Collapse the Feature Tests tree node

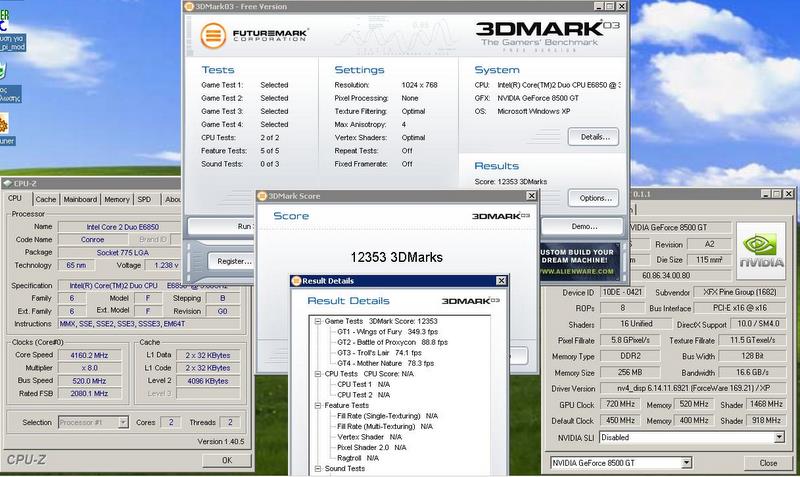317,406
